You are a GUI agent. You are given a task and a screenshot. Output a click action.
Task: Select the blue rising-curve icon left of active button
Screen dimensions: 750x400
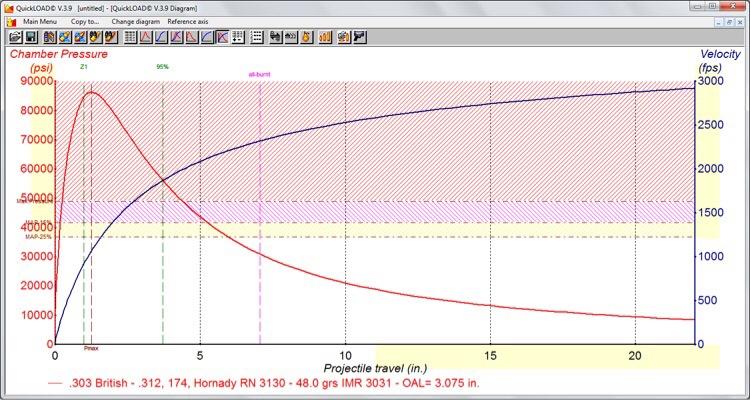pos(207,37)
